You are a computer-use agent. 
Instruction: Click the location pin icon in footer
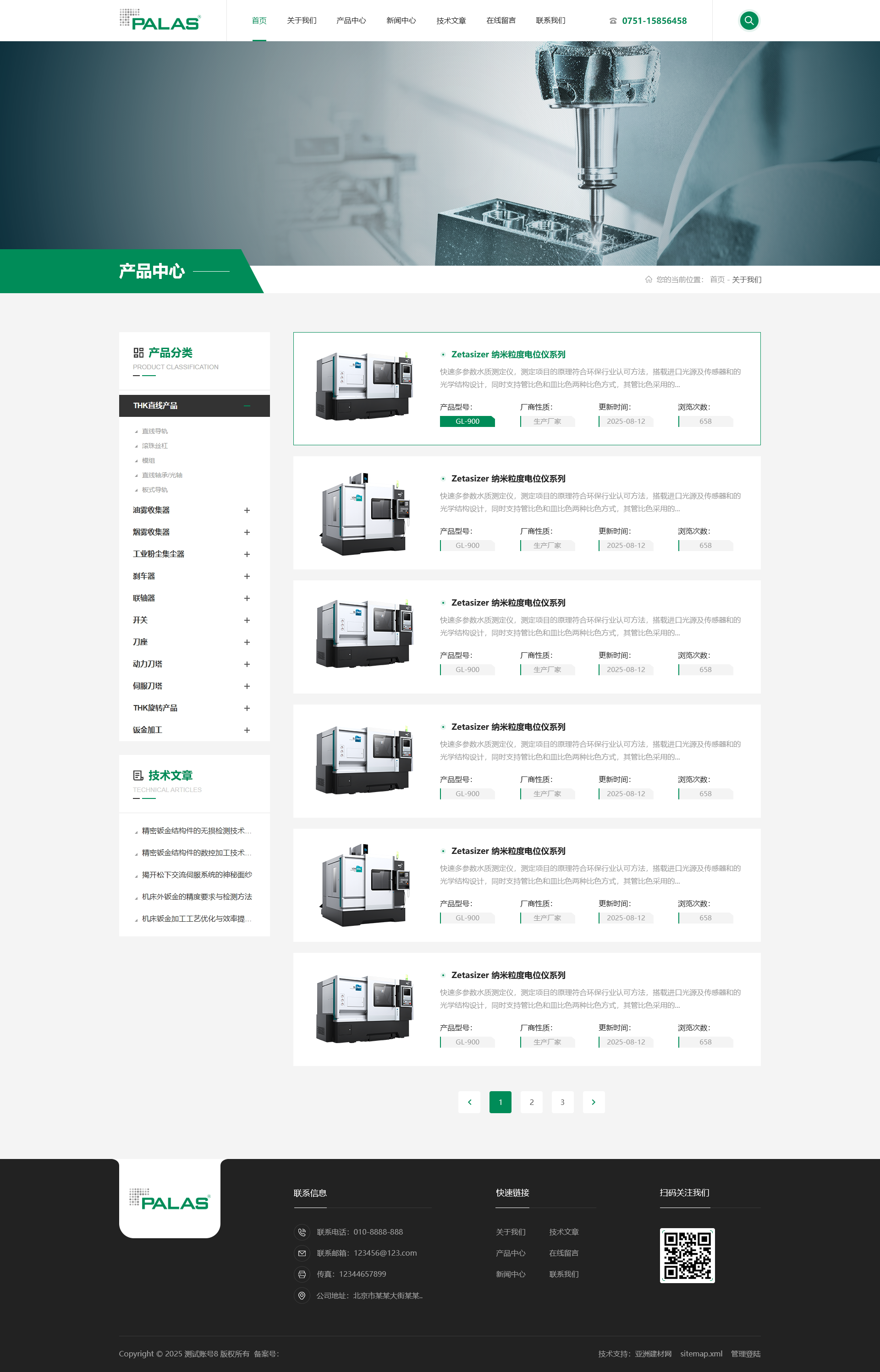click(x=302, y=1295)
